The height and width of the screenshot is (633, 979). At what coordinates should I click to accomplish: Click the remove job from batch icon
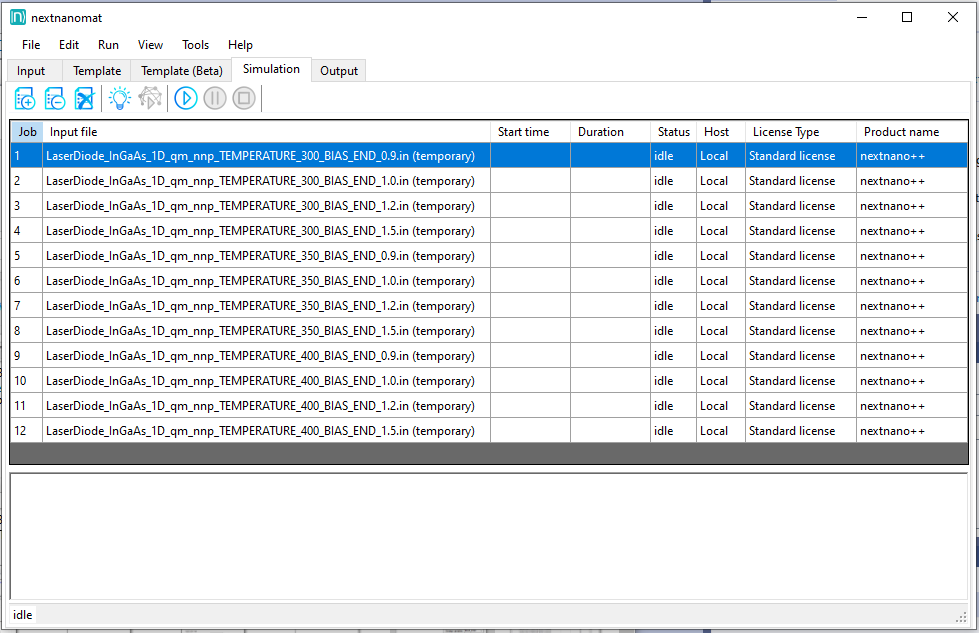pyautogui.click(x=55, y=98)
